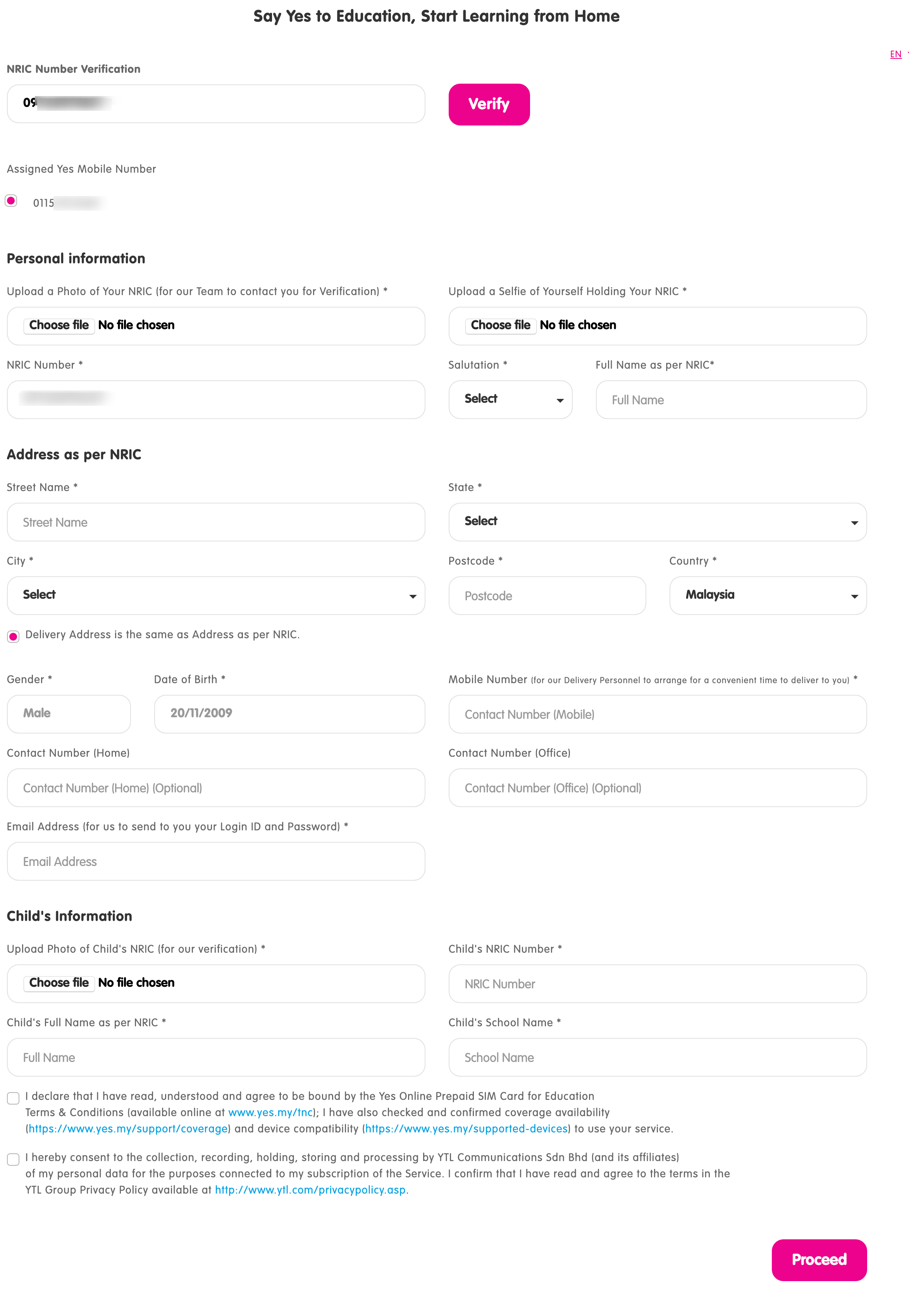Open the Country dropdown showing Malaysia
The width and height of the screenshot is (909, 1316).
click(767, 595)
